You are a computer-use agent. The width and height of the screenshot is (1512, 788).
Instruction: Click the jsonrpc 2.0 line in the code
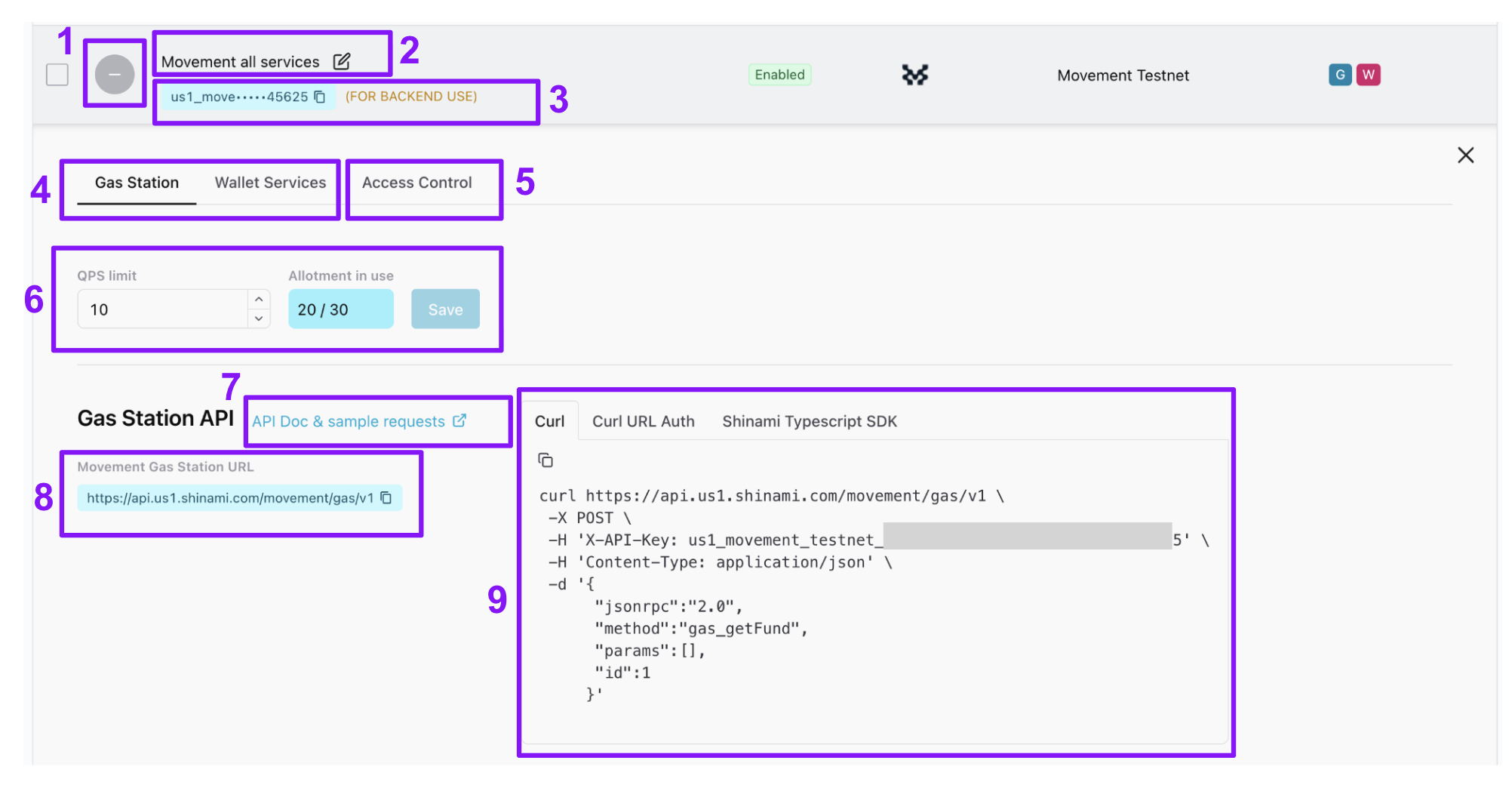668,607
